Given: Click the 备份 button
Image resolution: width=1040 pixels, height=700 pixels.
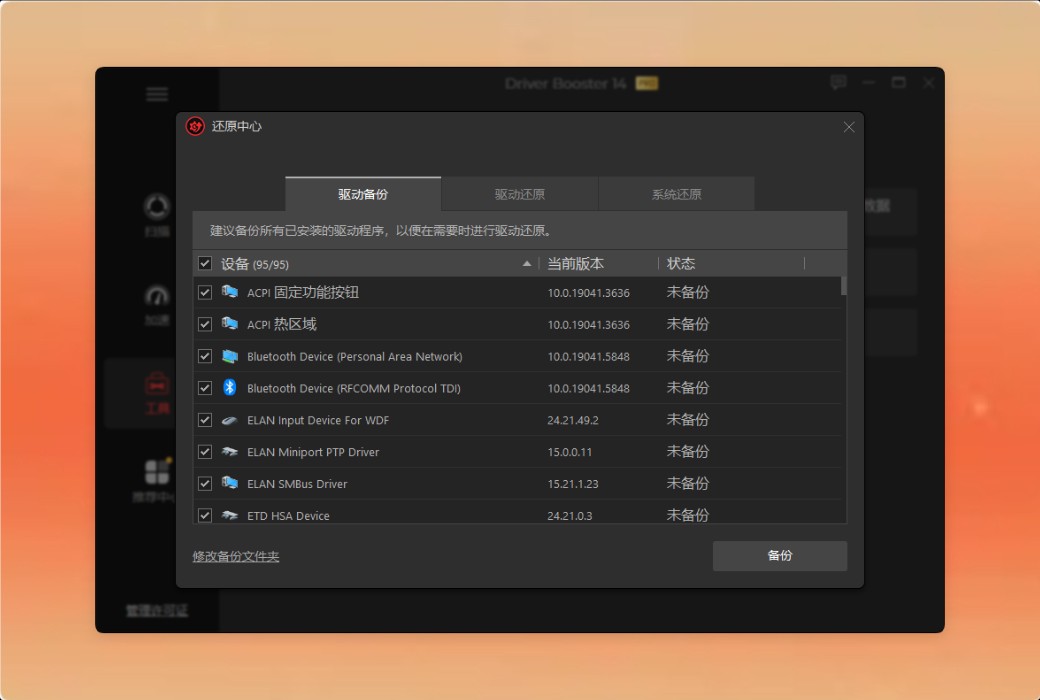Looking at the screenshot, I should (x=779, y=555).
